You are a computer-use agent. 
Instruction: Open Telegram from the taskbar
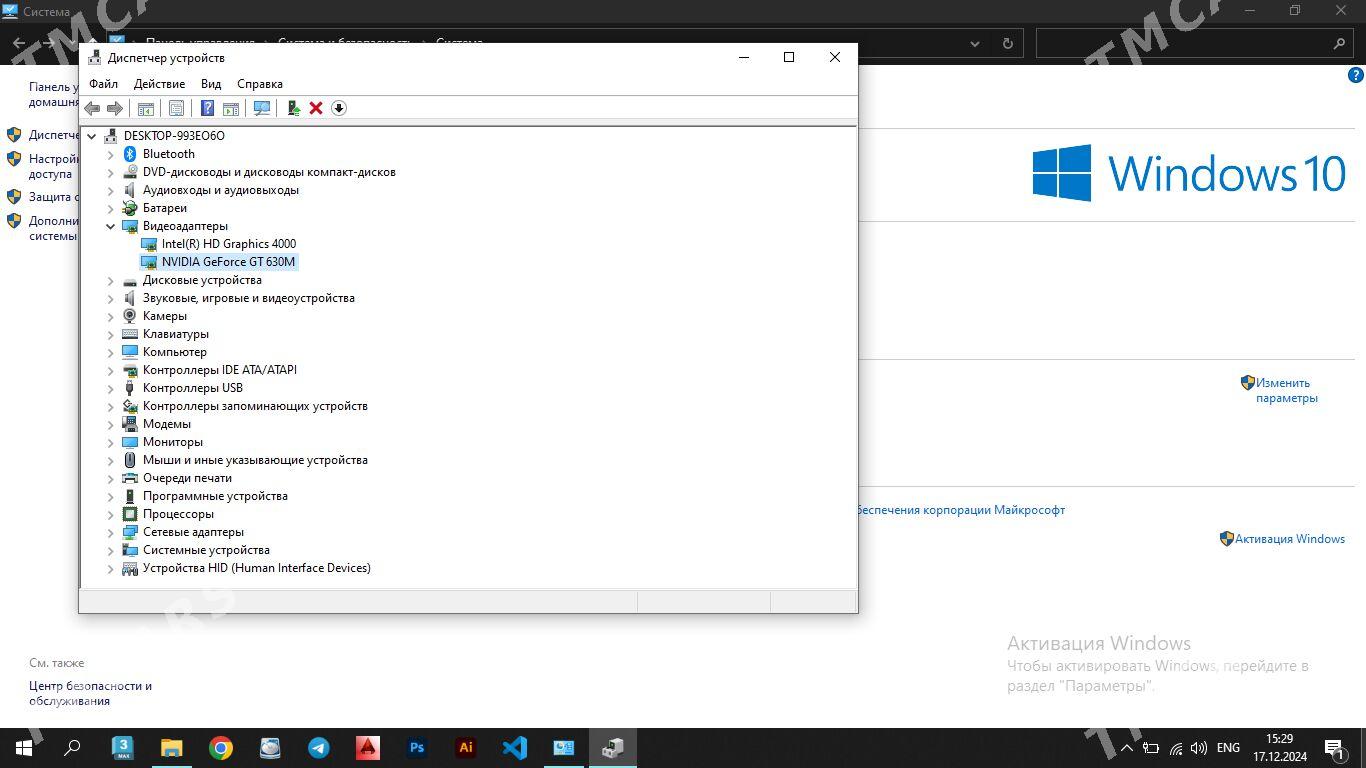tap(319, 748)
